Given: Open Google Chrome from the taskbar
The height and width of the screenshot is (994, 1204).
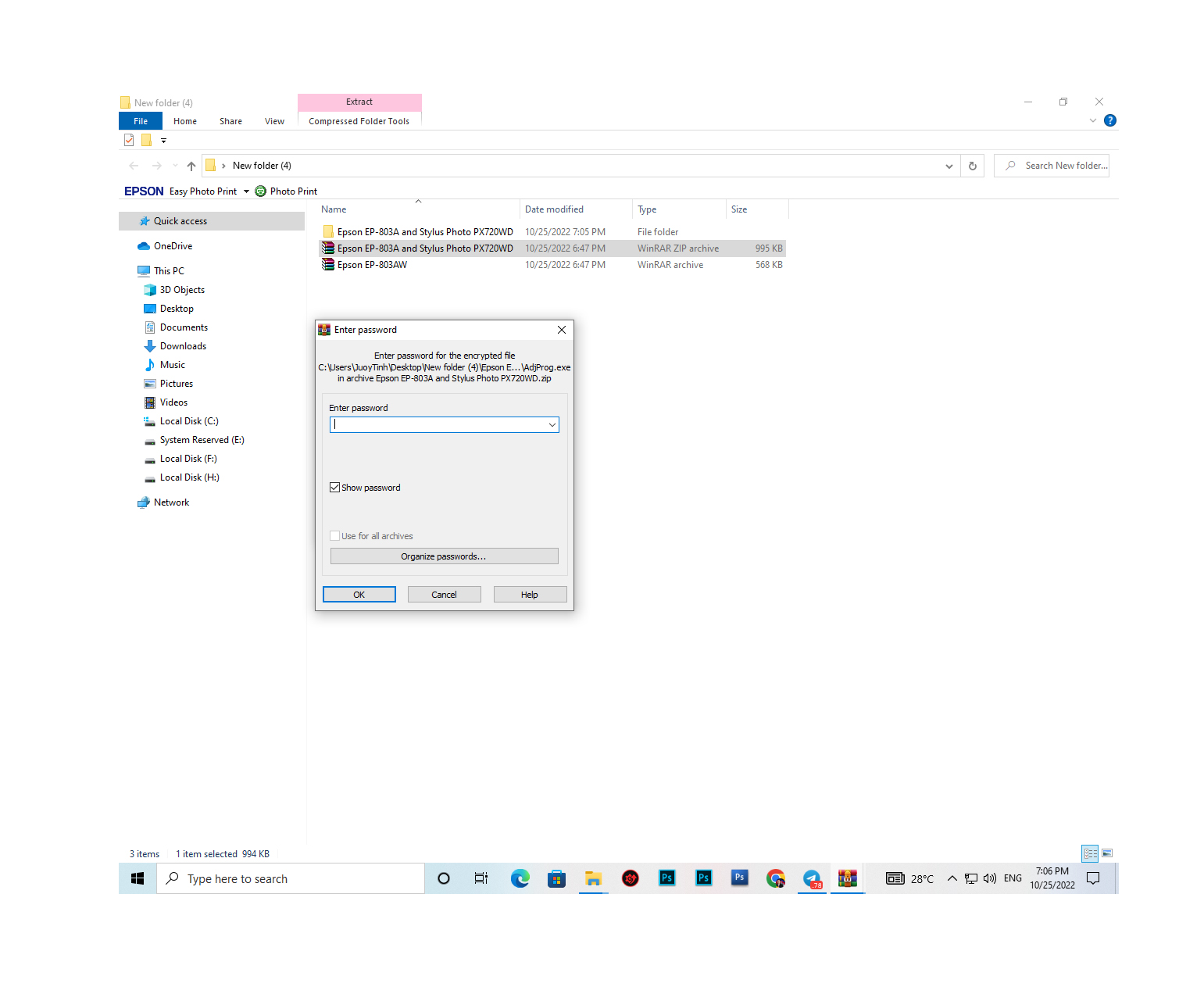Looking at the screenshot, I should 775,878.
